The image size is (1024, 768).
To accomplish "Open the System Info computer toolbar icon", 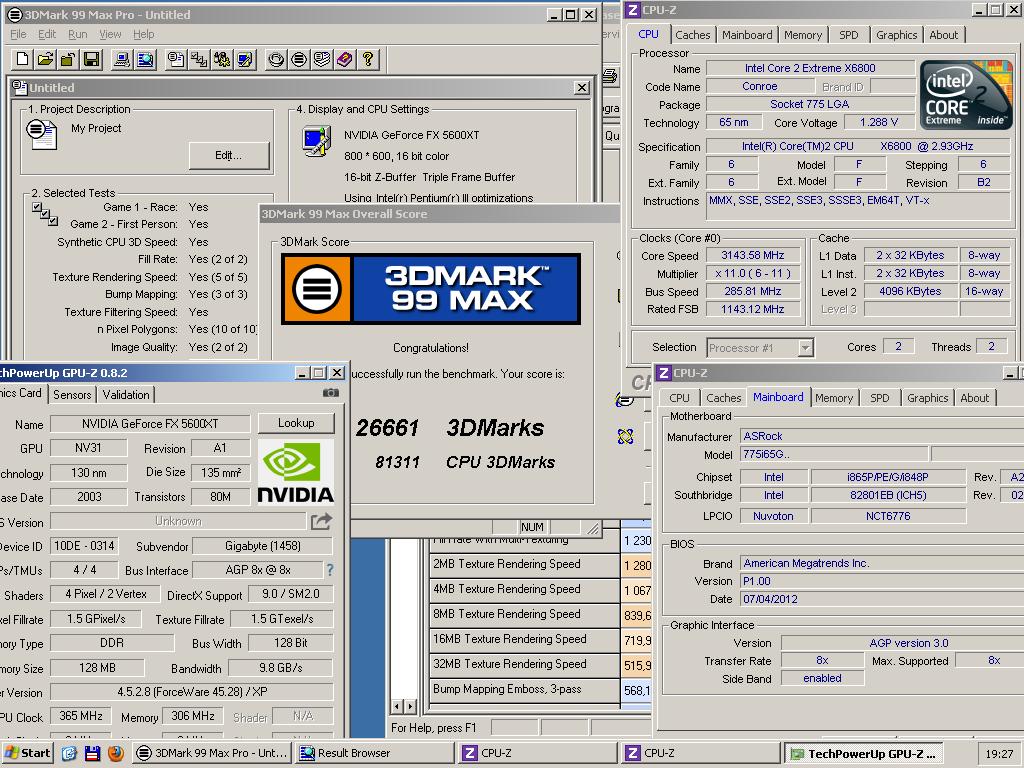I will (x=121, y=59).
